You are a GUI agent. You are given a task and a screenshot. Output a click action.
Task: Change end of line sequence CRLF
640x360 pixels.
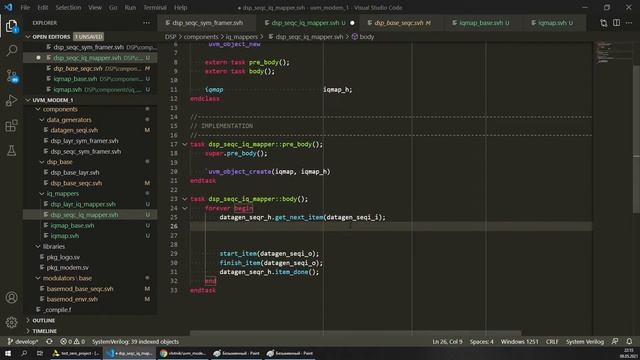pyautogui.click(x=552, y=342)
